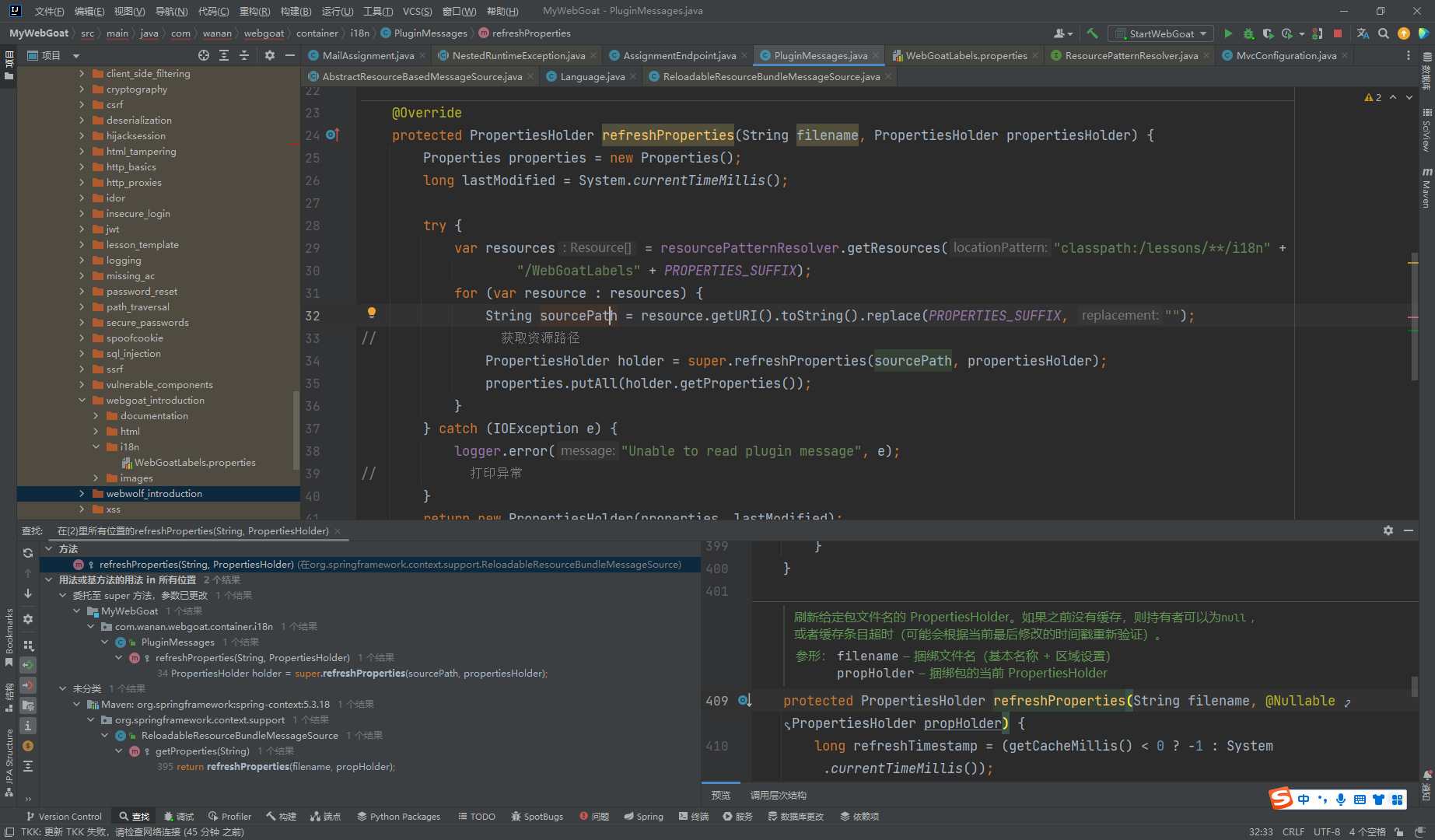Screen dimensions: 1435x840
Task: Click UTF-8 encoding in status bar
Action: pyautogui.click(x=1327, y=831)
